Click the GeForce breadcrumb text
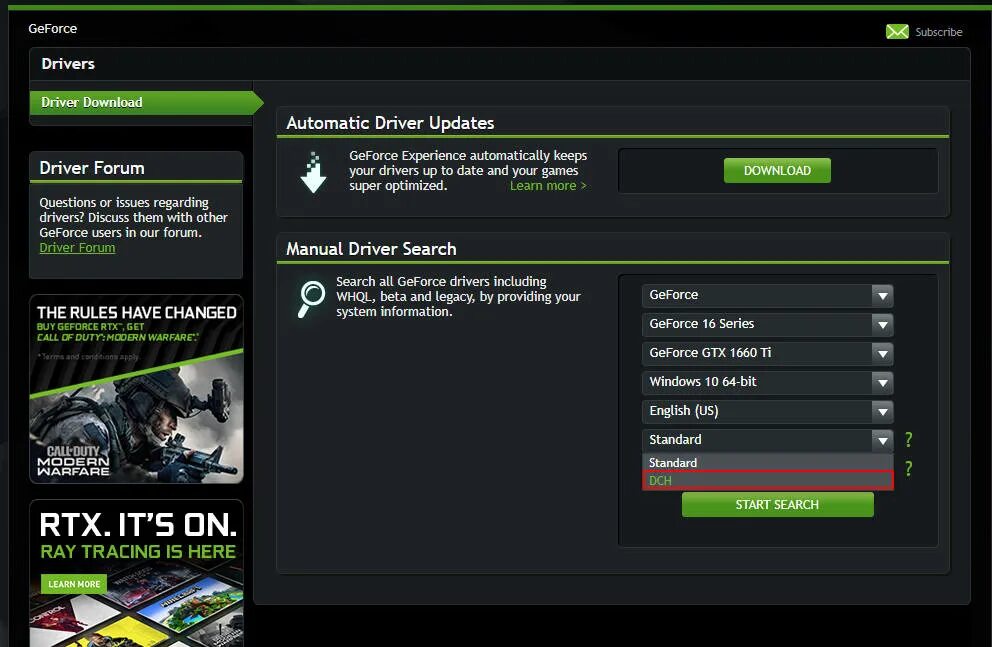 pos(53,28)
